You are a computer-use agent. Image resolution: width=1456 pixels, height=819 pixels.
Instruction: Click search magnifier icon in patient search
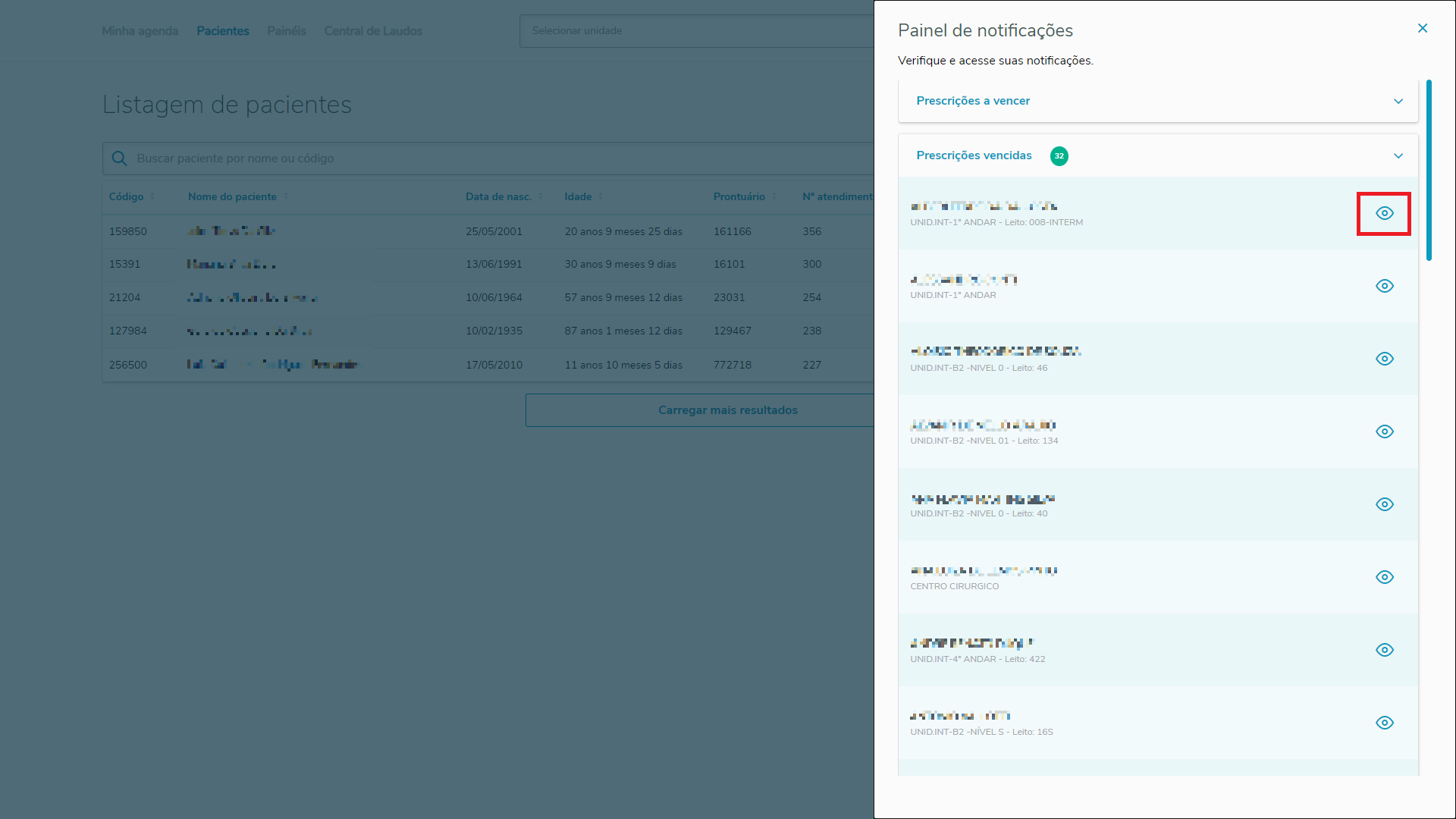[x=119, y=158]
